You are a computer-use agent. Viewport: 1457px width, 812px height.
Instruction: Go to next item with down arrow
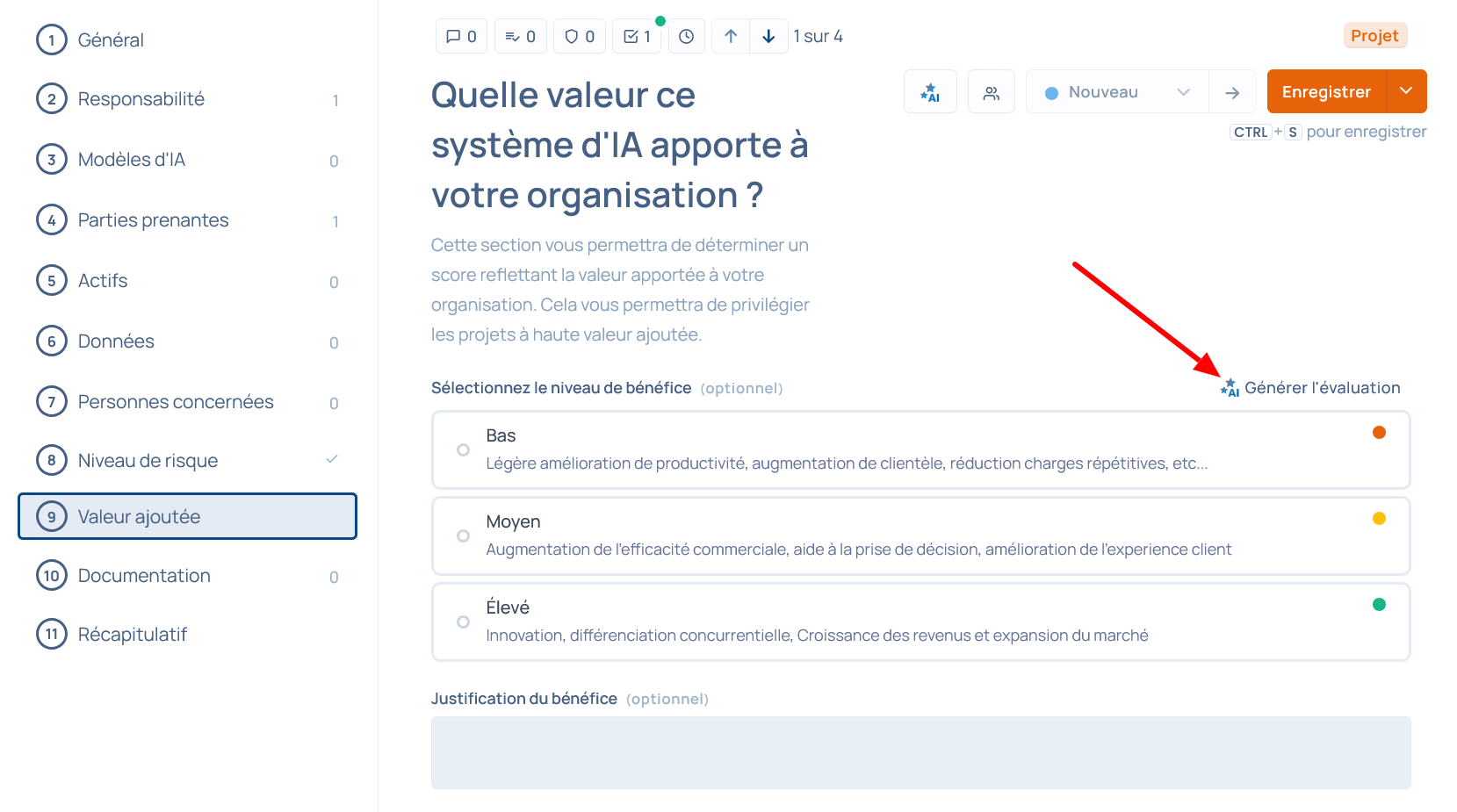click(x=768, y=37)
